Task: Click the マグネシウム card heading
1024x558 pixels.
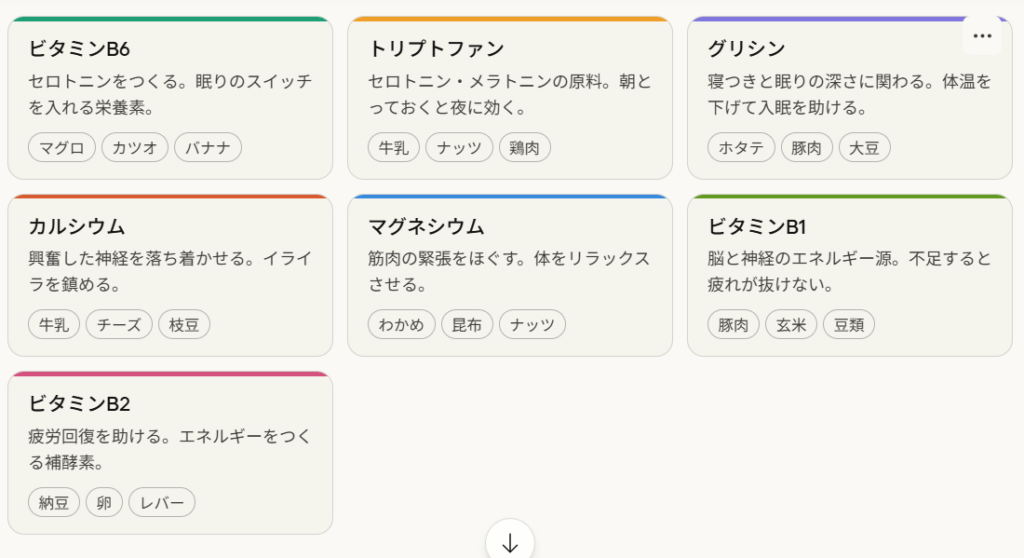Action: point(426,226)
